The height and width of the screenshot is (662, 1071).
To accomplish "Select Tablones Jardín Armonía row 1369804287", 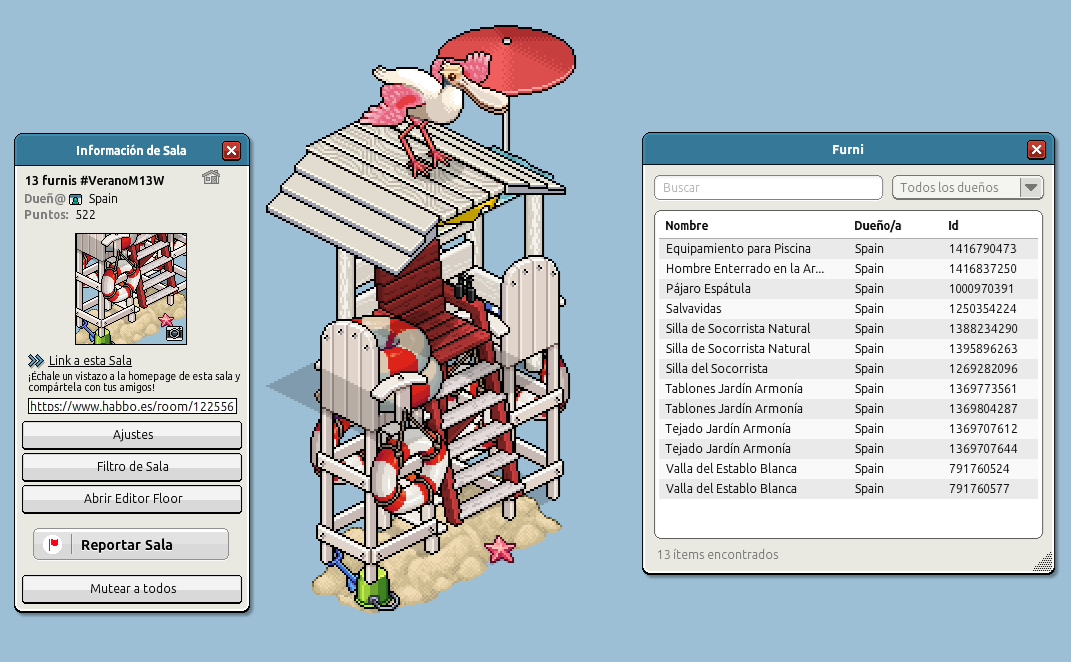I will [x=848, y=409].
